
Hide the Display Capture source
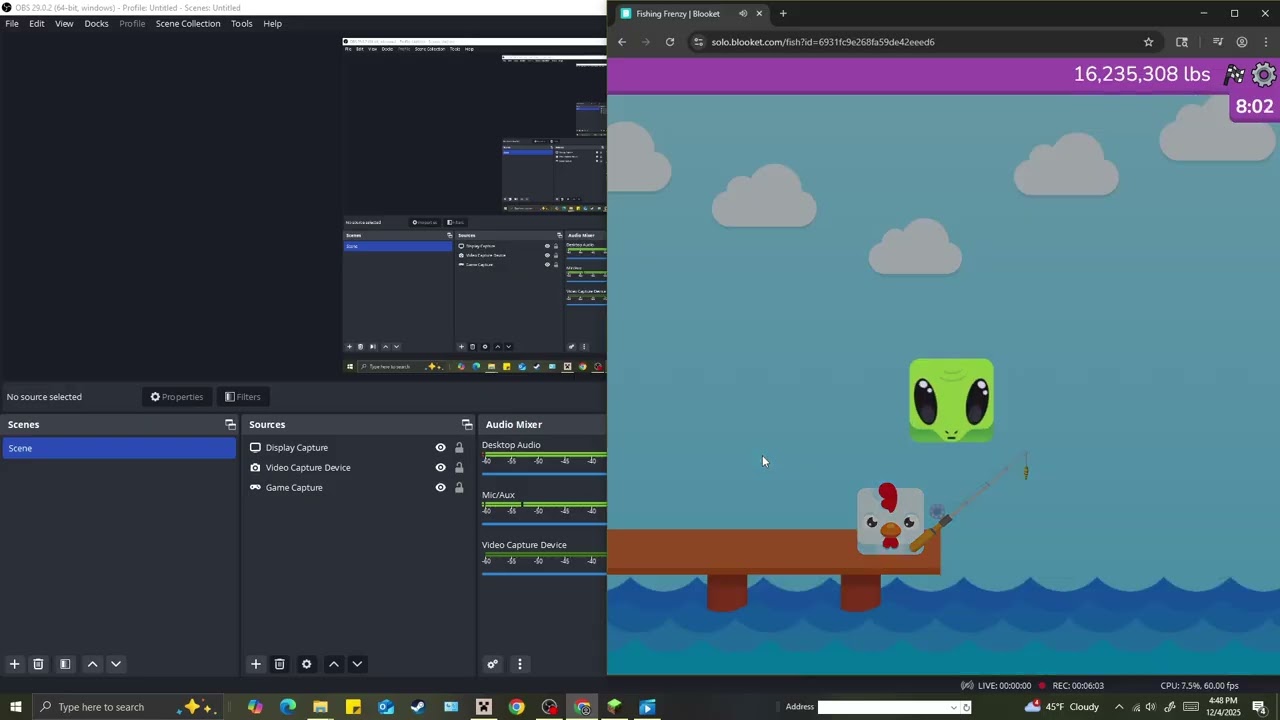(x=440, y=448)
